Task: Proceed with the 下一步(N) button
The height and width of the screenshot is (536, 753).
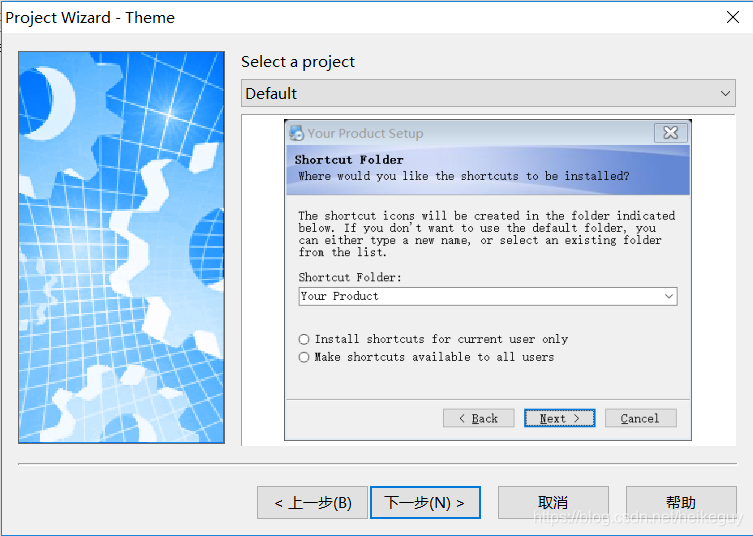Action: tap(425, 503)
